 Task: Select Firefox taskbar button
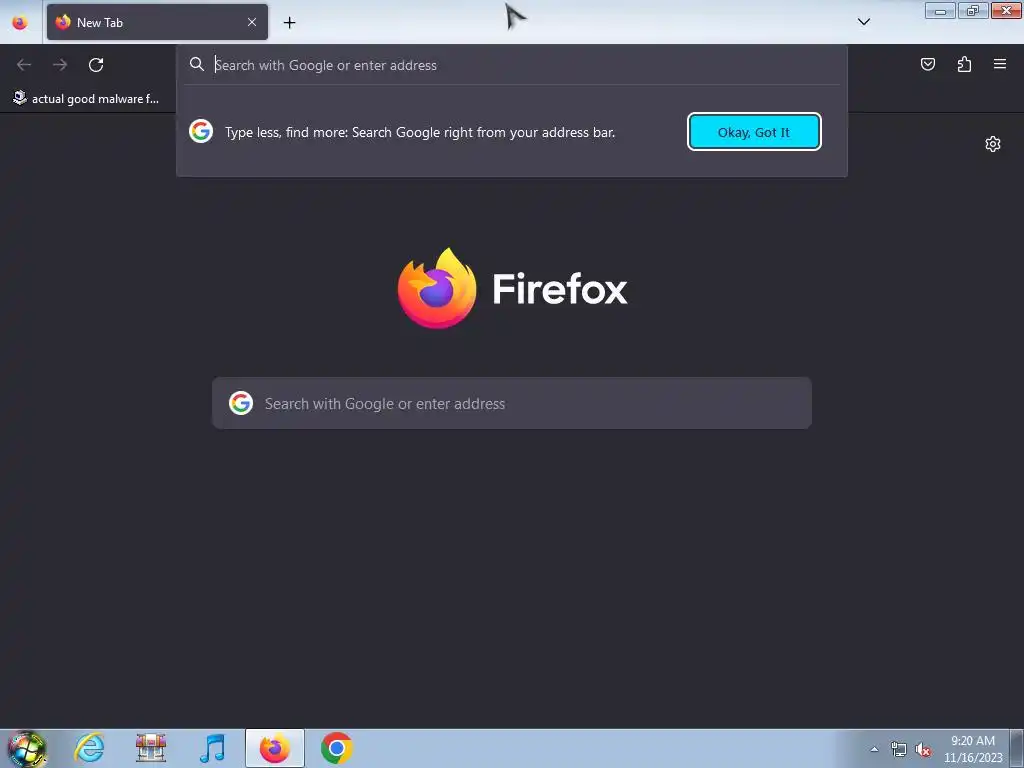(x=275, y=748)
